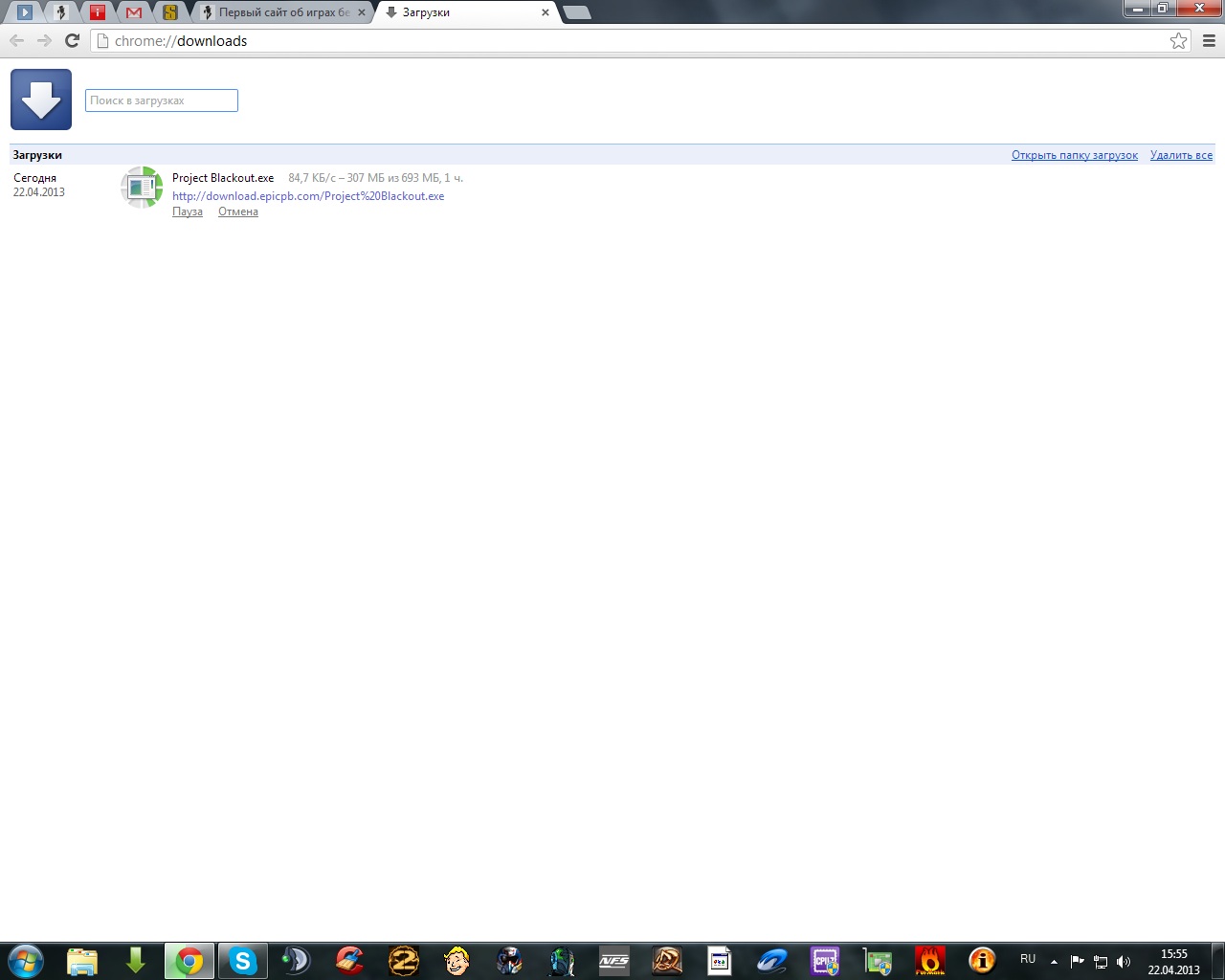Click the volume speaker tray icon

point(1124,962)
